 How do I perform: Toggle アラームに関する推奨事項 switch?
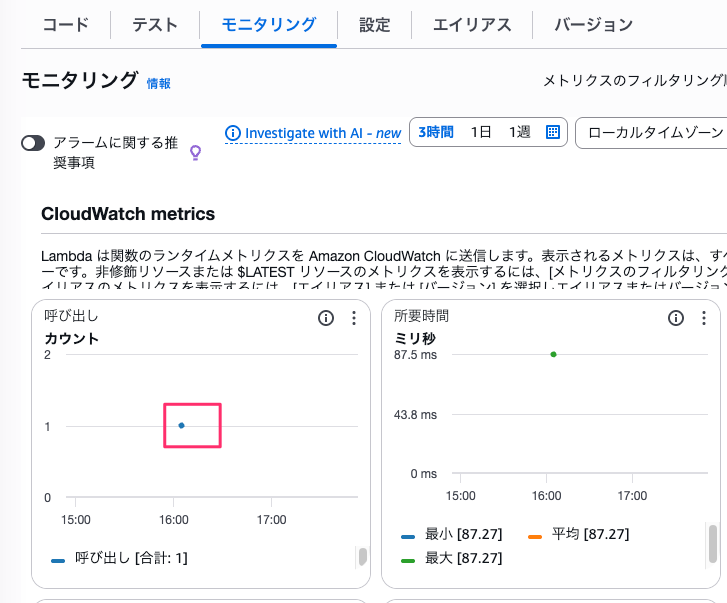click(x=33, y=143)
